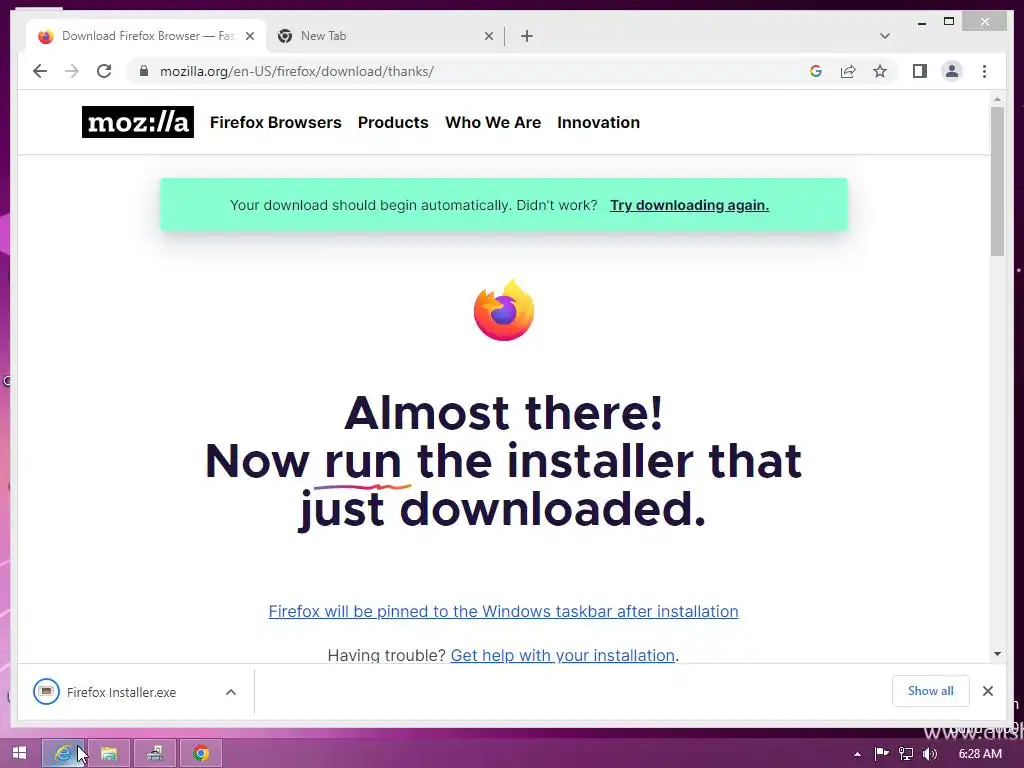Image resolution: width=1024 pixels, height=768 pixels.
Task: Open the Google icon in address bar
Action: pos(816,71)
